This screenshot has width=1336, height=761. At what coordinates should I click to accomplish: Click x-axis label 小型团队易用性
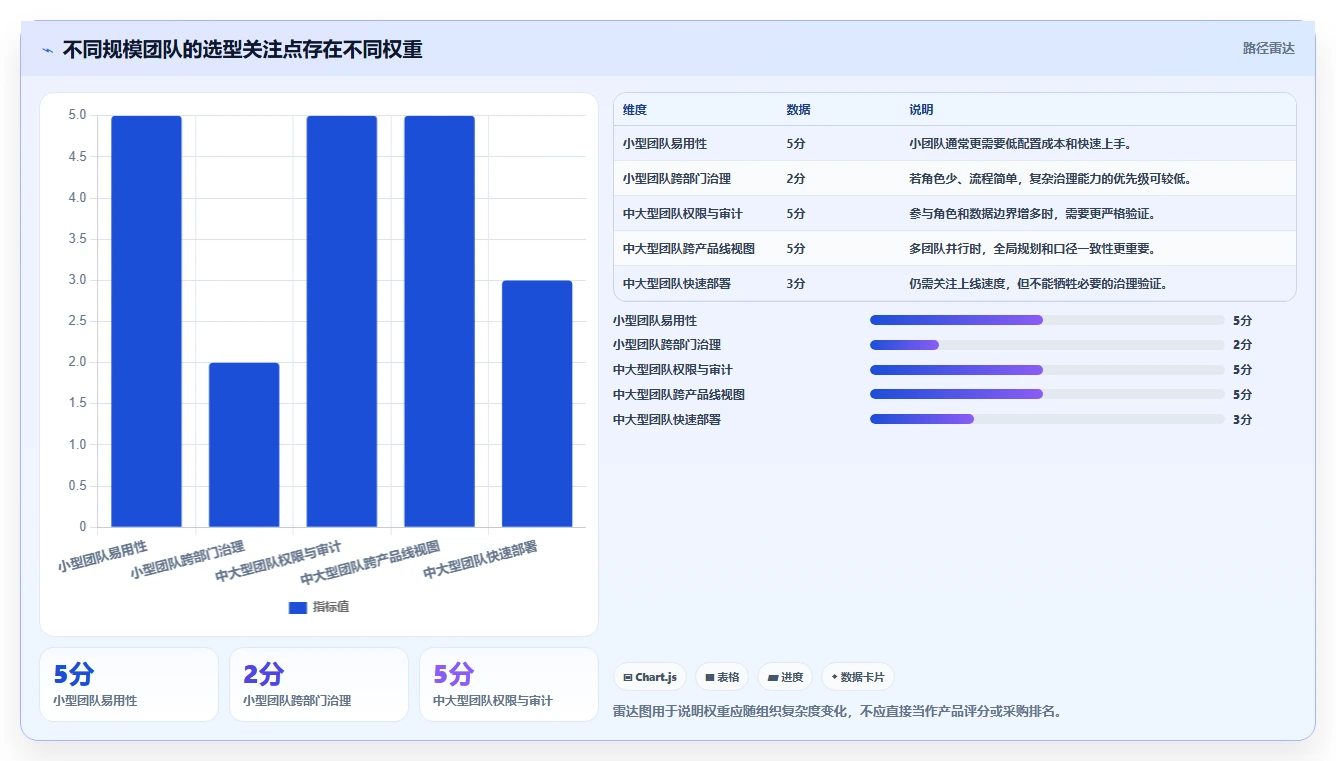point(102,556)
